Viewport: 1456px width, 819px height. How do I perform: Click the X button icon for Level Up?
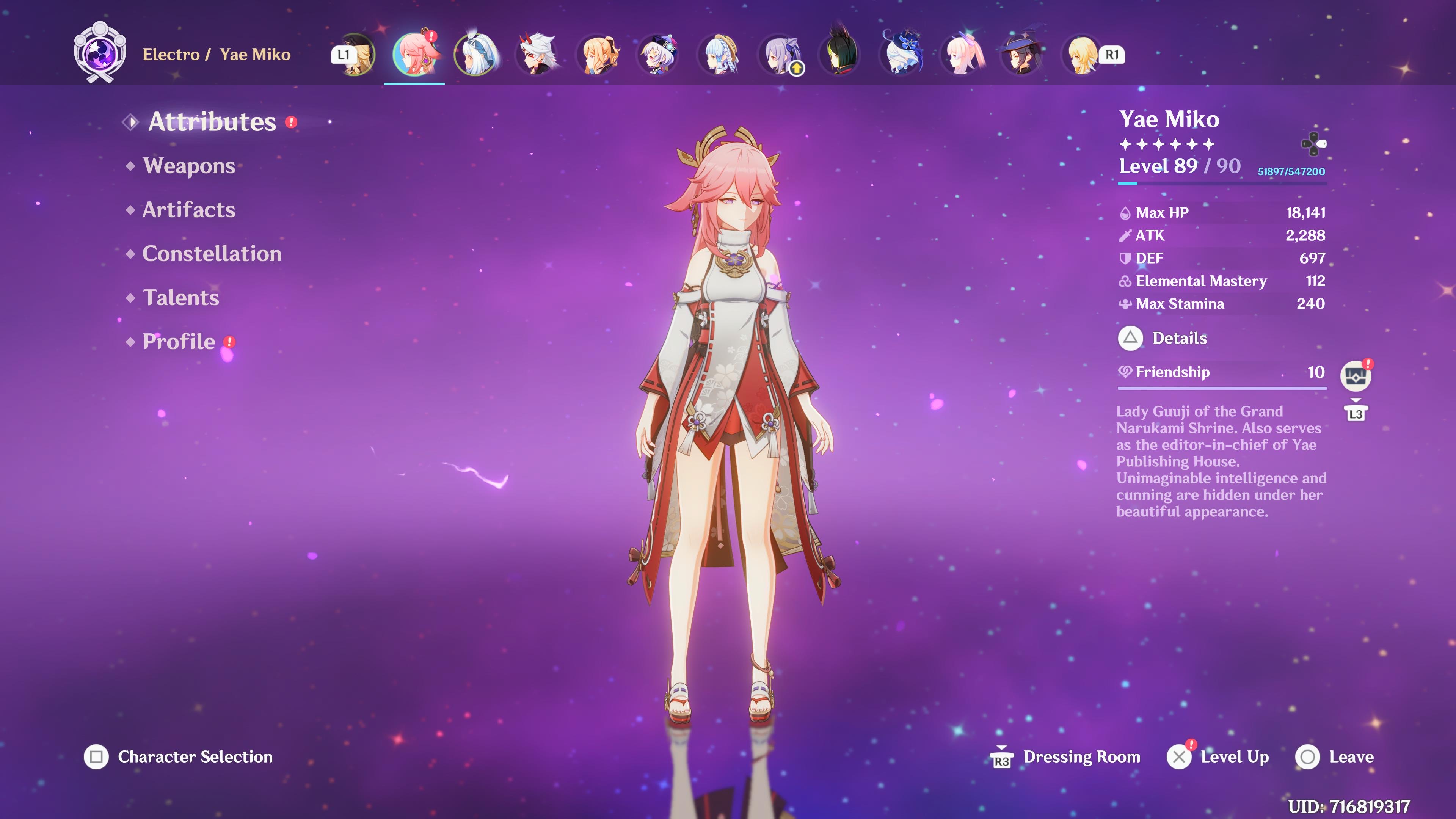tap(1180, 757)
